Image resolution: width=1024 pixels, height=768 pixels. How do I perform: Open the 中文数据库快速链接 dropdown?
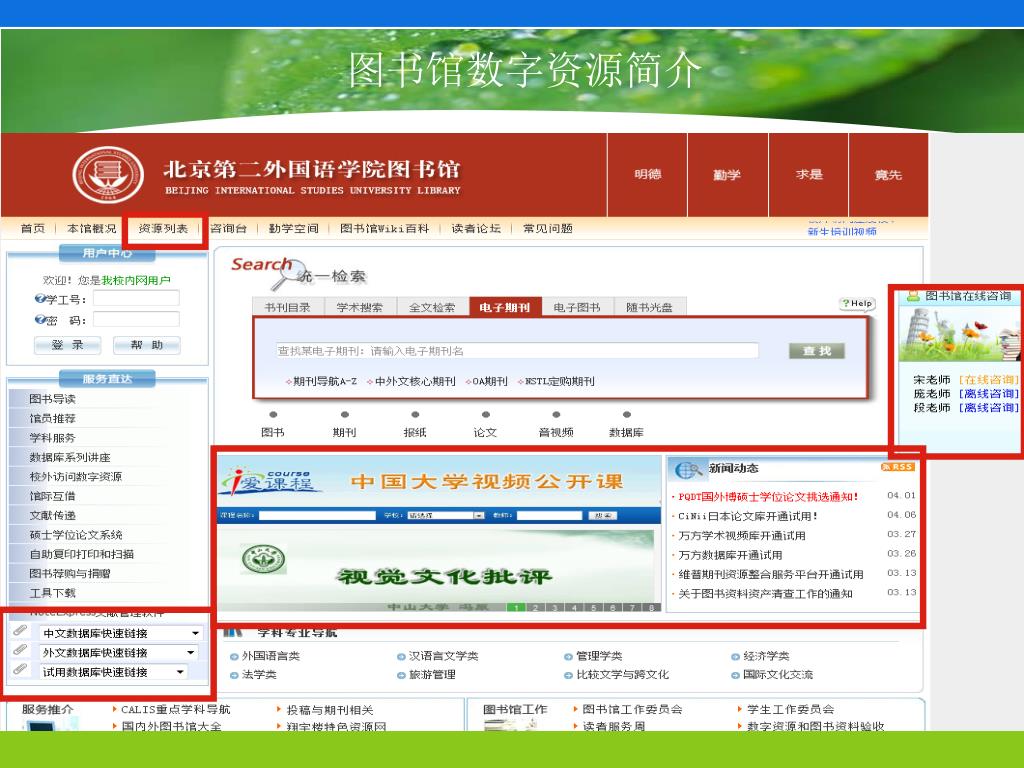click(x=121, y=633)
